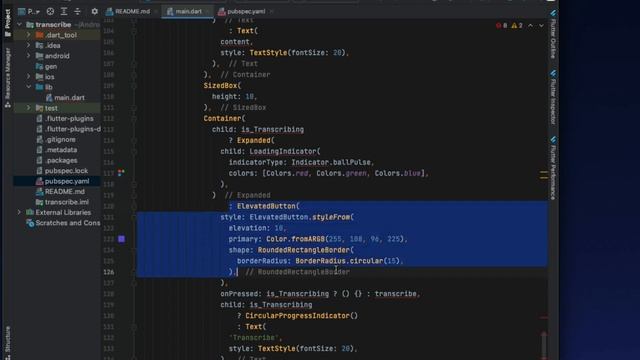Select pubspec.lock file

point(66,171)
